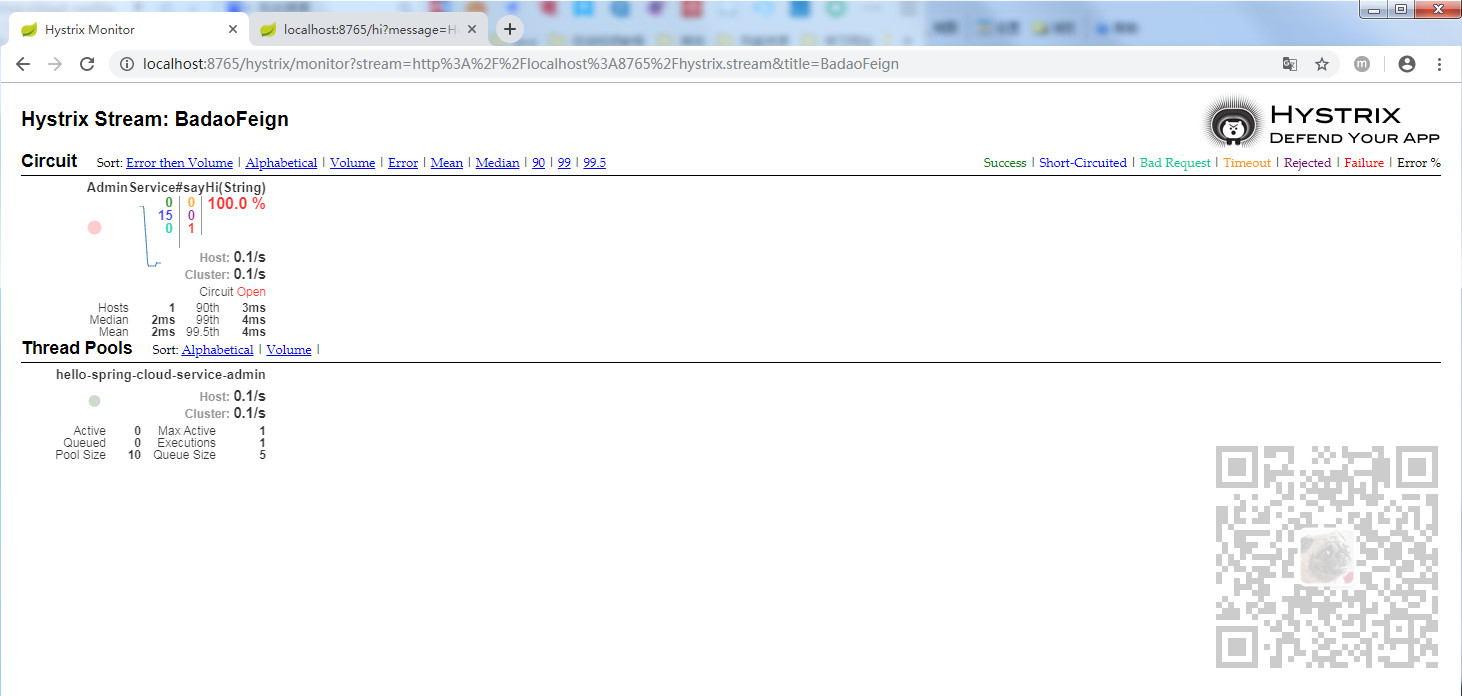1462x696 pixels.
Task: Click Pool Size value 10
Action: tap(134, 455)
